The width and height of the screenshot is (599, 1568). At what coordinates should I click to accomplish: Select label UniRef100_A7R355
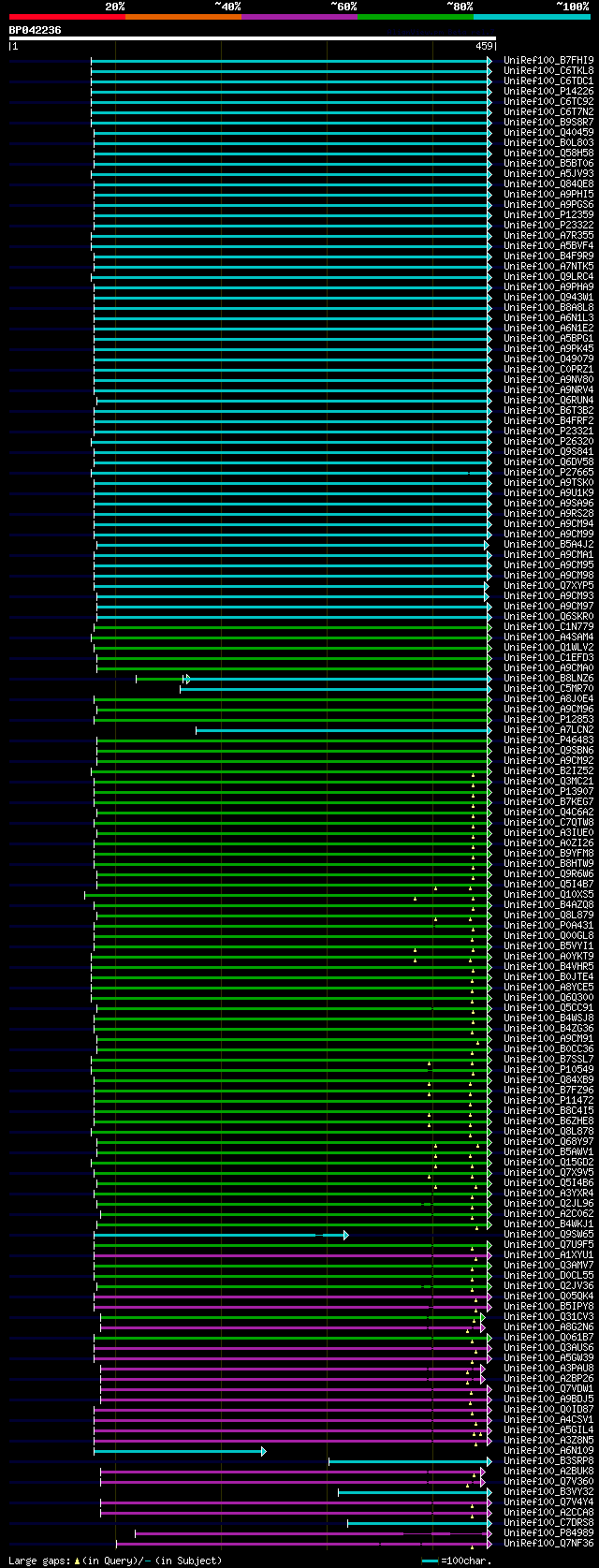(x=548, y=235)
